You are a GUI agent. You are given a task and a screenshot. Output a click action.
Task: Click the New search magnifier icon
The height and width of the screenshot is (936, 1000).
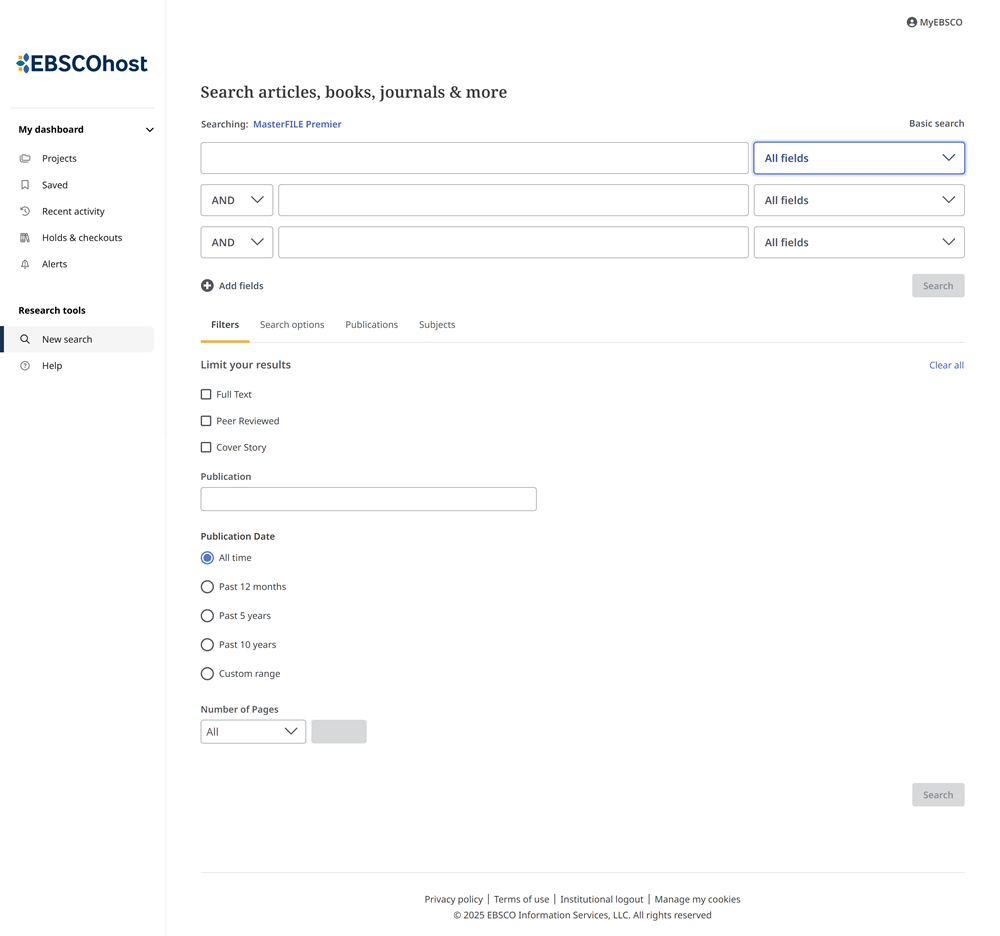(x=25, y=339)
